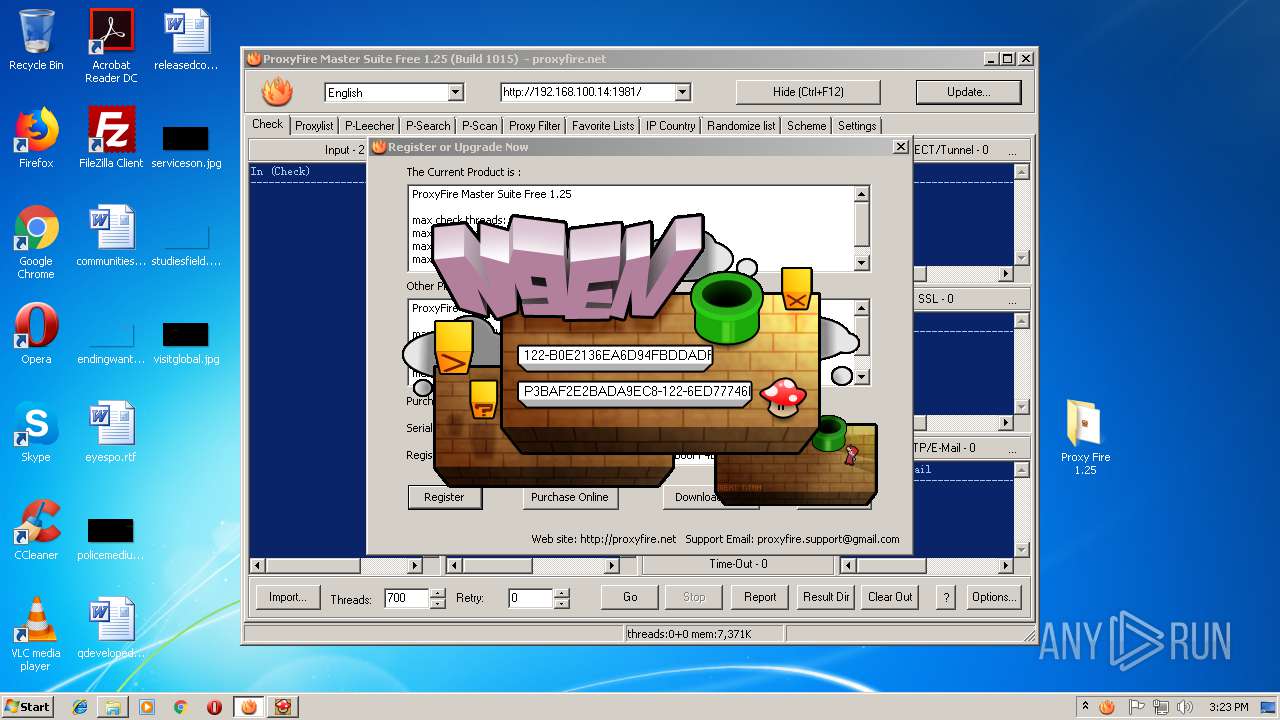The height and width of the screenshot is (720, 1280).
Task: Click the scroll-up arrow of the CONNECT/Tunnel panel
Action: [1021, 171]
